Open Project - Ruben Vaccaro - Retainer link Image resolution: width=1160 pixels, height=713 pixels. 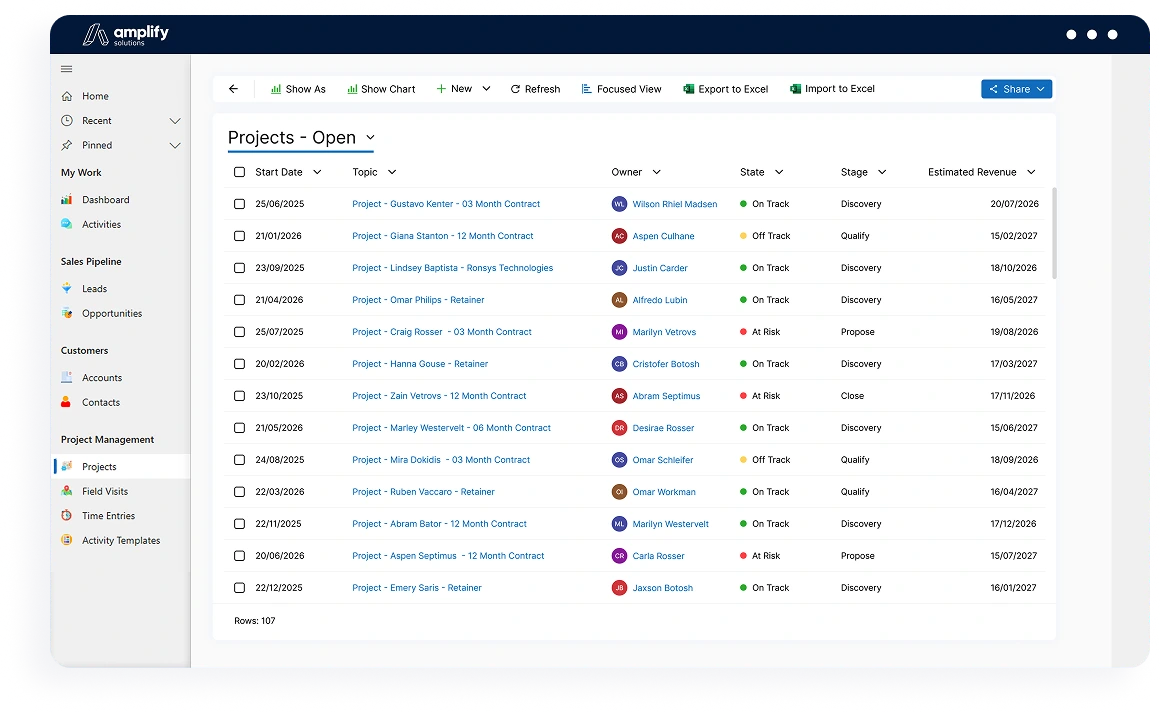point(423,492)
